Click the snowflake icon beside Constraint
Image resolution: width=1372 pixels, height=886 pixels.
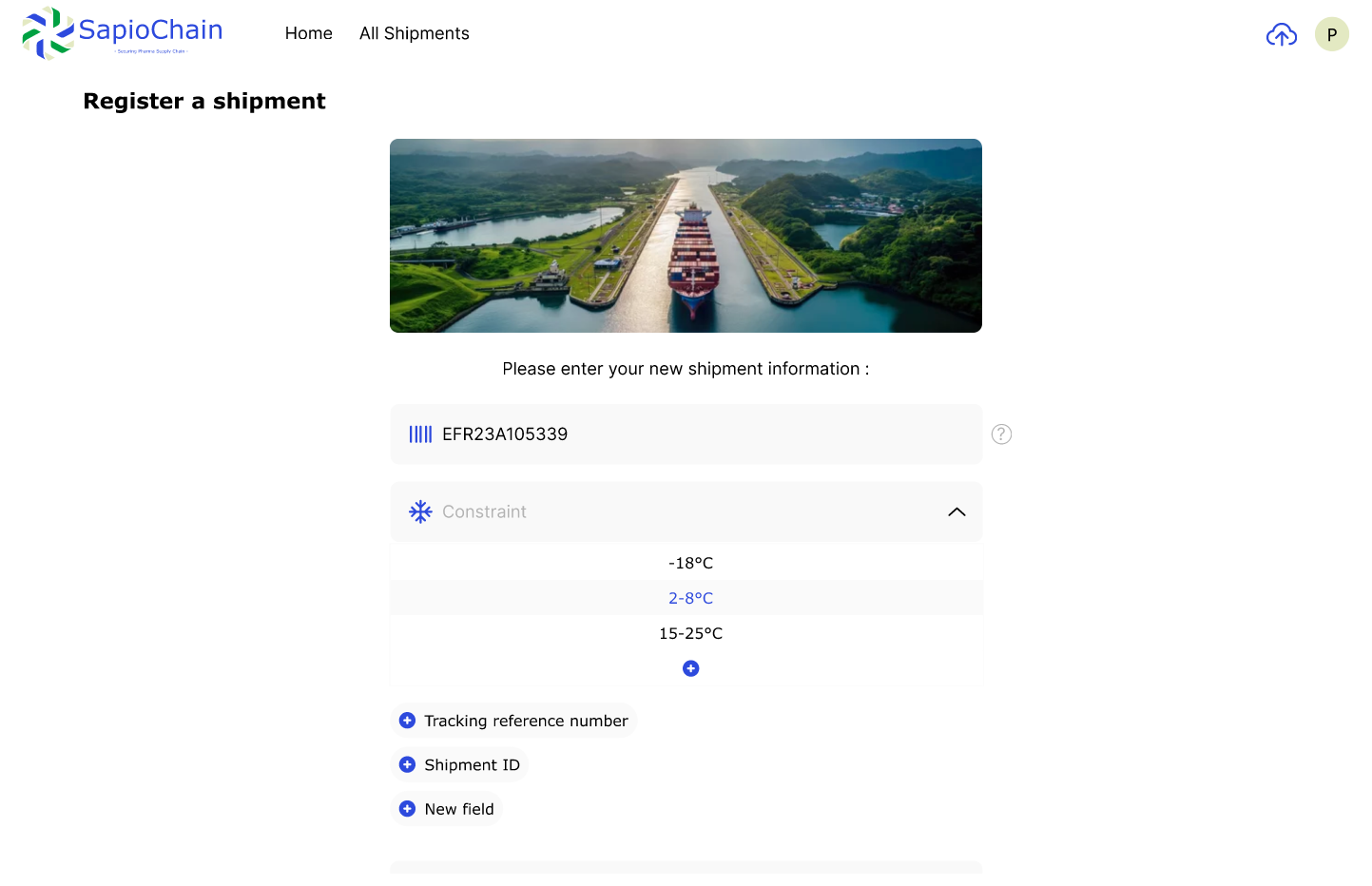click(x=420, y=512)
